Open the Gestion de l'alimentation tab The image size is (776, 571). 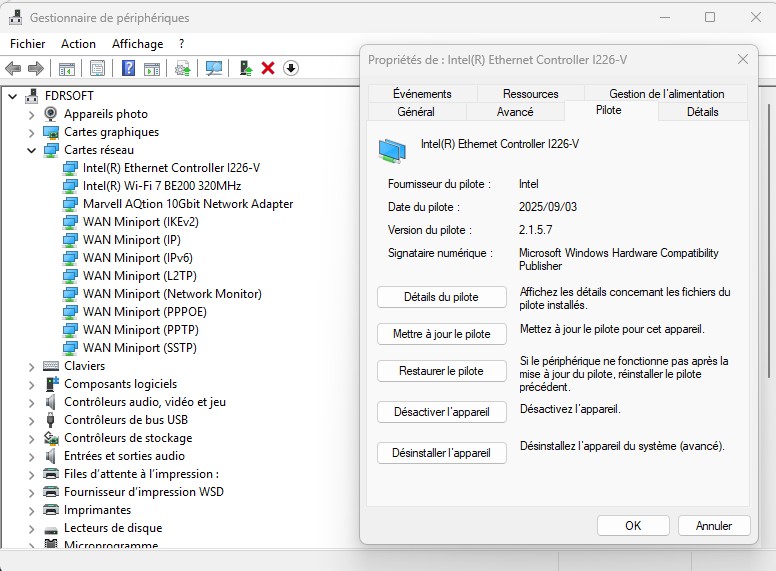coord(666,94)
